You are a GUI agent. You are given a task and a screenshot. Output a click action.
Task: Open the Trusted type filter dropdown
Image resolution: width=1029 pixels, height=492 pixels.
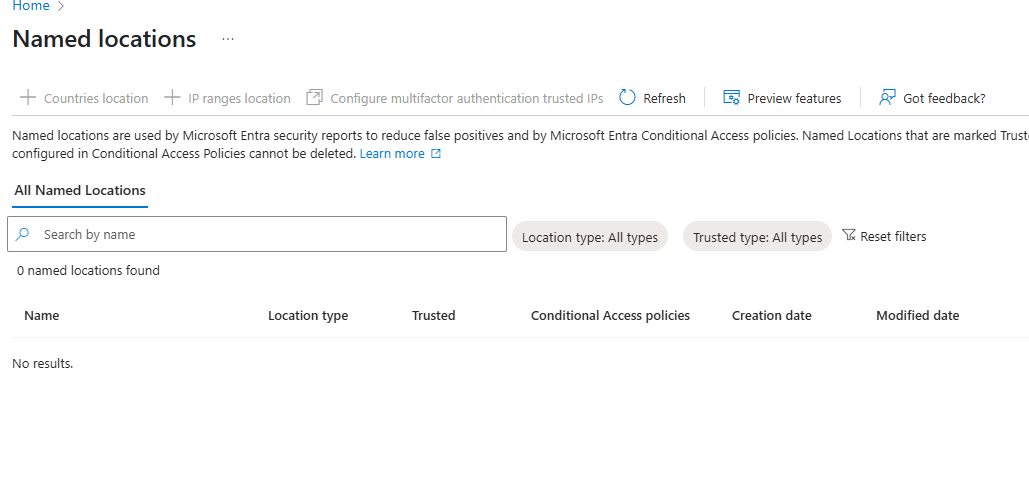tap(757, 237)
